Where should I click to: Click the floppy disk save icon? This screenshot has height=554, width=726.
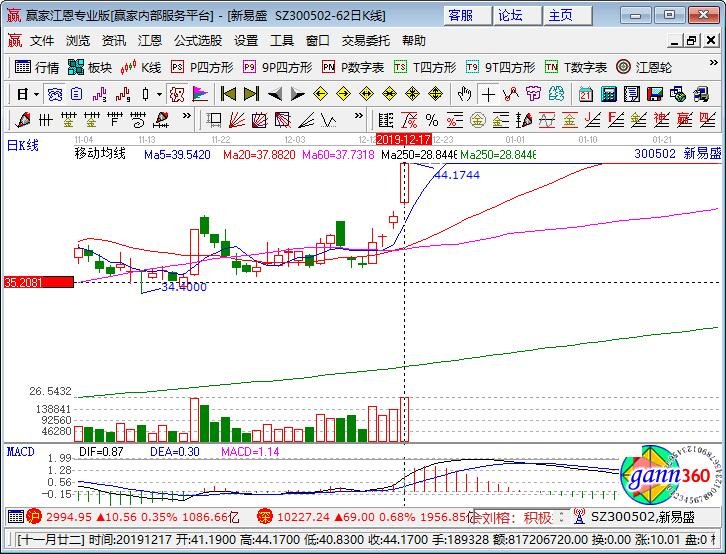(655, 95)
